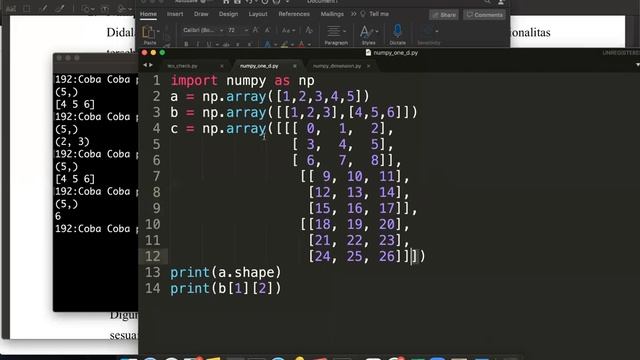Viewport: 640px width, 360px height.
Task: Click the numpy_one_d.py title bar file icon
Action: point(368,53)
